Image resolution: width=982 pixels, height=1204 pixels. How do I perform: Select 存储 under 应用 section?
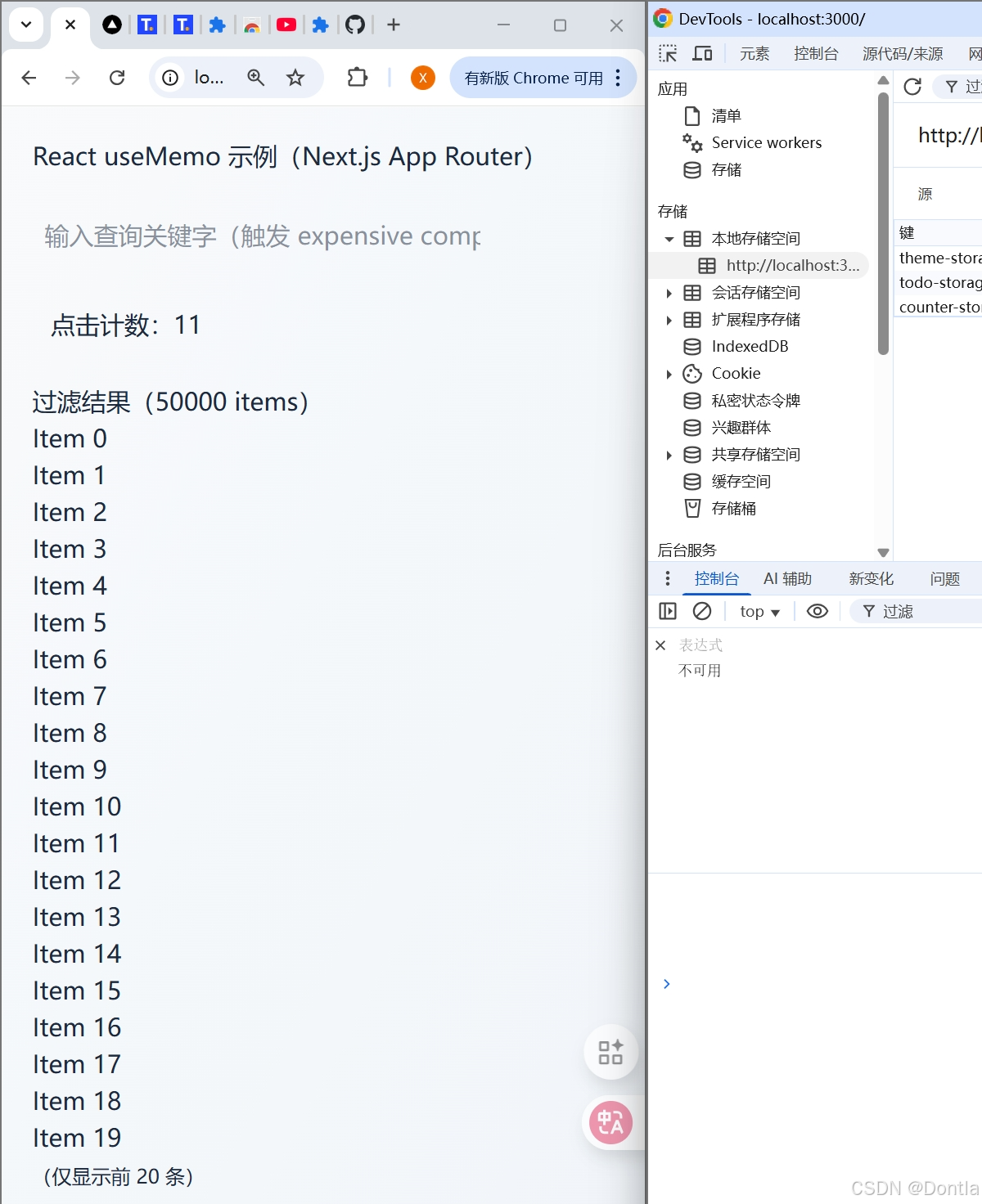[727, 170]
